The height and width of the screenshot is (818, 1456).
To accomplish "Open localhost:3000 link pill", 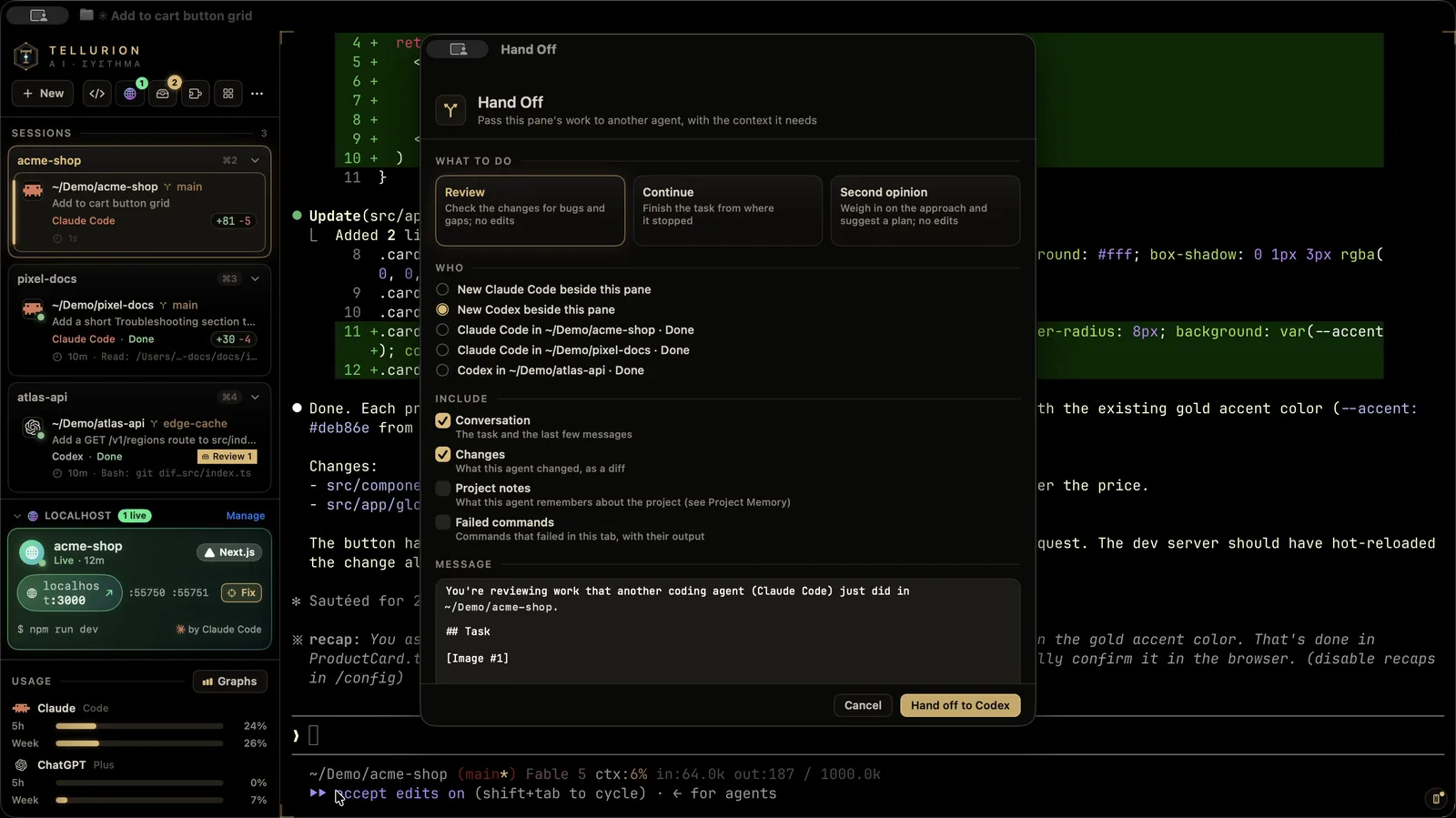I will coord(70,593).
